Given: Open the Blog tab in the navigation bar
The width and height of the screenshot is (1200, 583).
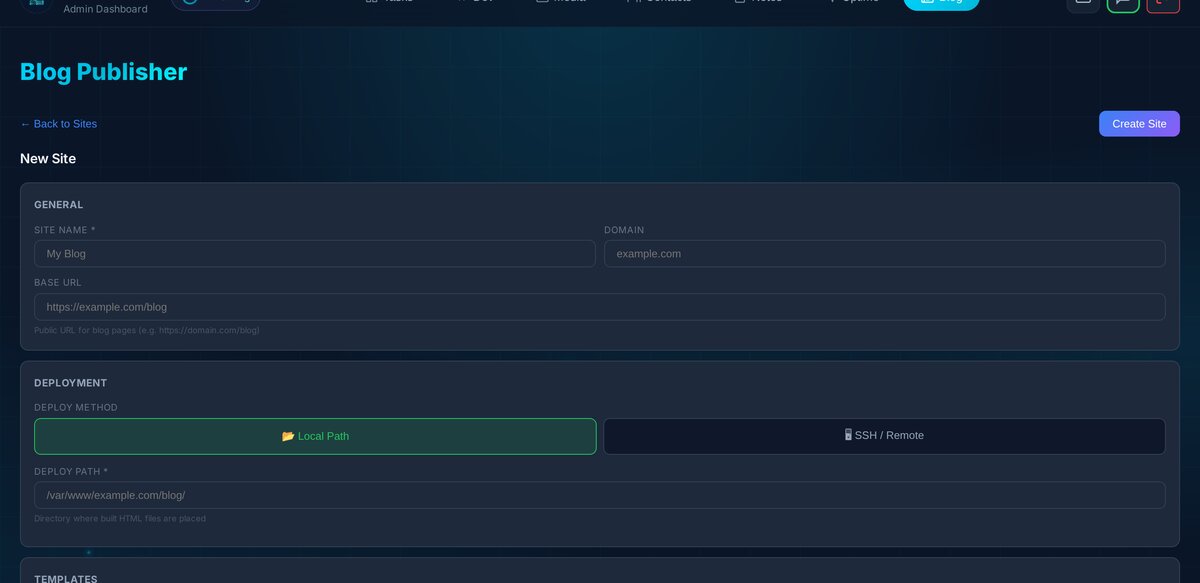Looking at the screenshot, I should coord(941,3).
